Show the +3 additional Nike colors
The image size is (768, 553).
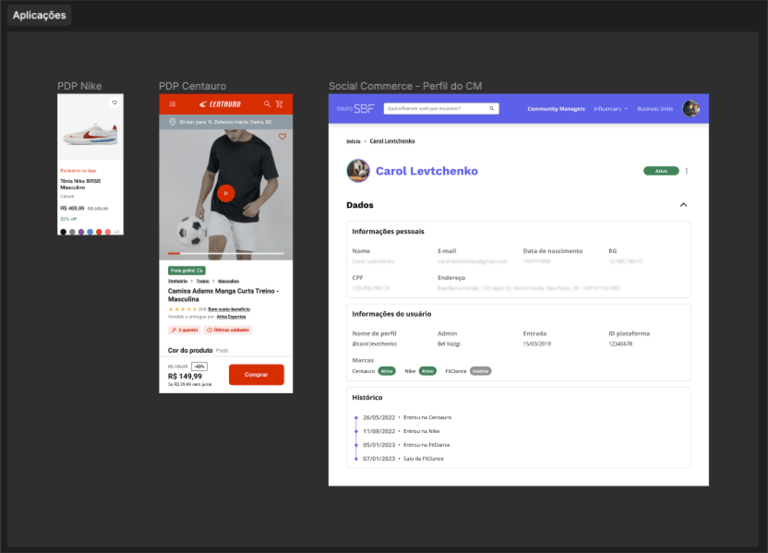pyautogui.click(x=116, y=232)
